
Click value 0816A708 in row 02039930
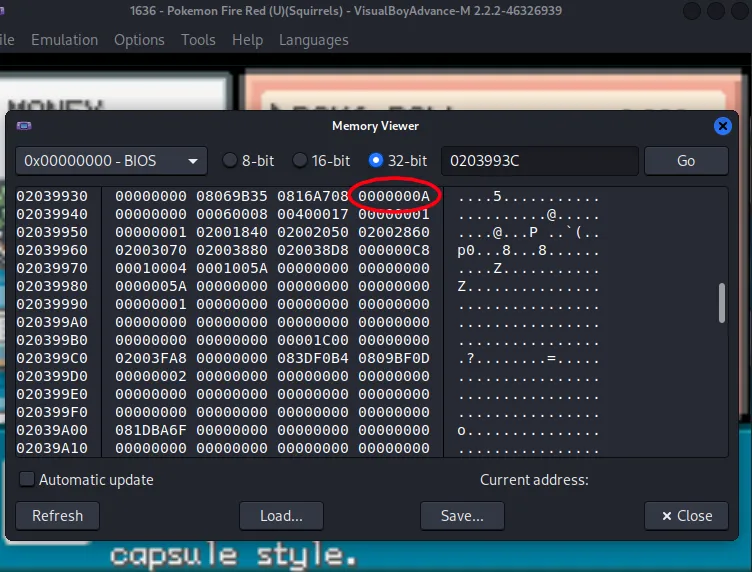313,196
